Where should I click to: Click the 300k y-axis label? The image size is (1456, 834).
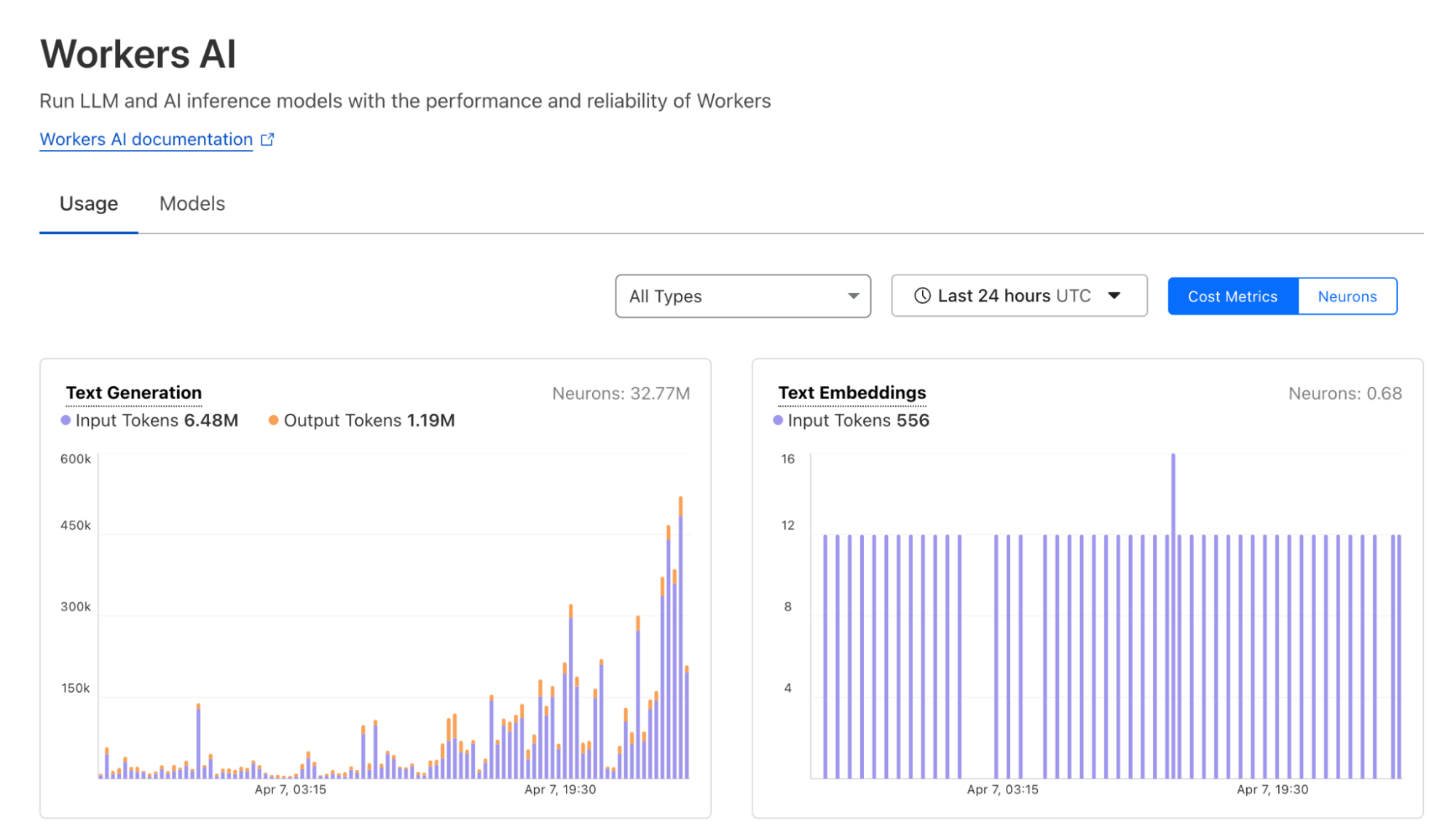pyautogui.click(x=76, y=607)
